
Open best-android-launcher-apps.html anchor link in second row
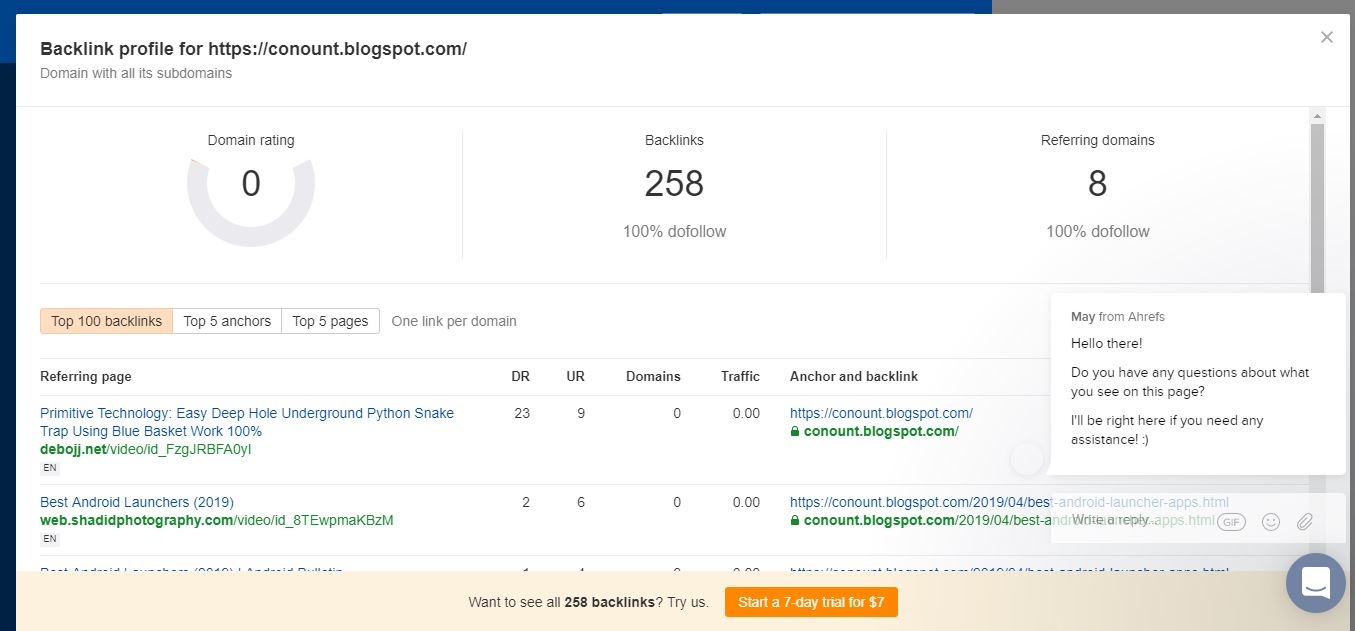1009,502
